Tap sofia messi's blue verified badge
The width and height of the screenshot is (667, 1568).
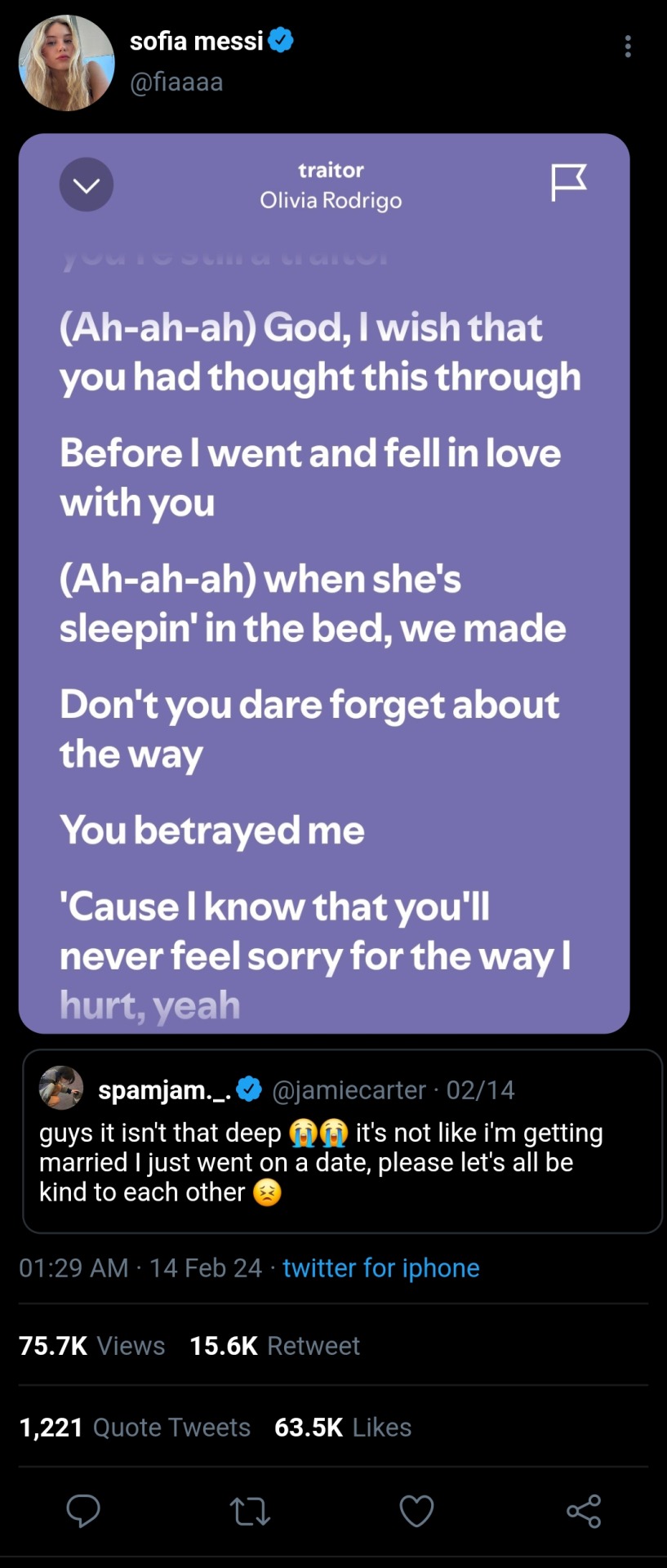pyautogui.click(x=281, y=40)
